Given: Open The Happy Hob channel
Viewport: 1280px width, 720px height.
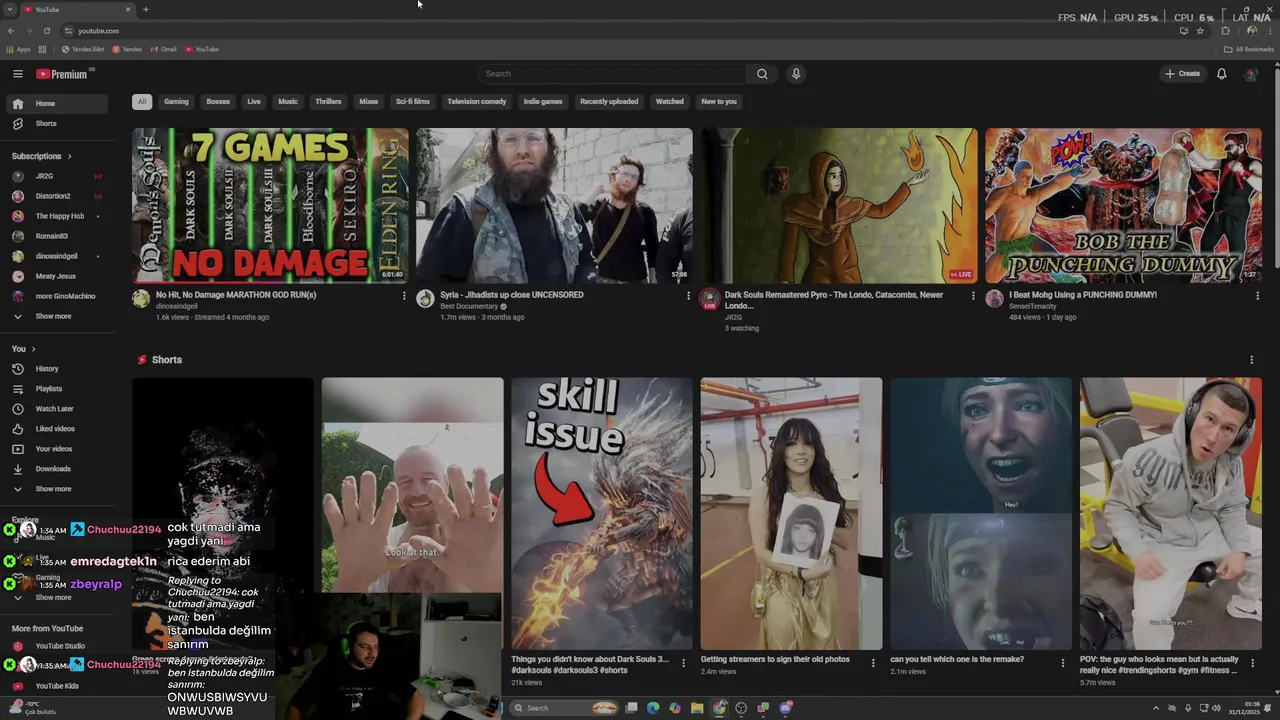Looking at the screenshot, I should tap(57, 216).
